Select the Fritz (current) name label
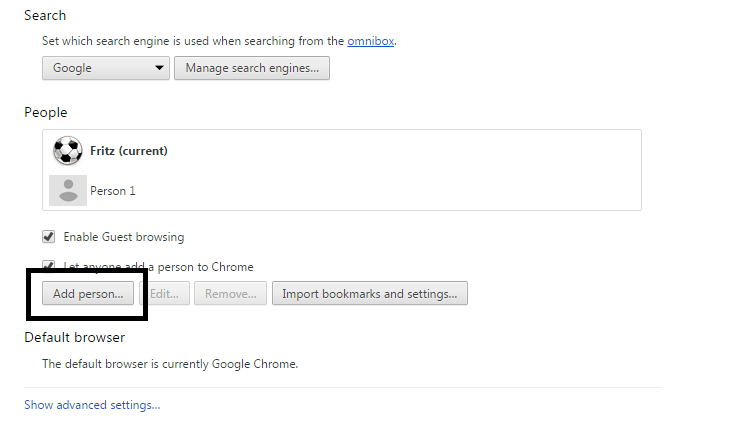 (x=128, y=151)
